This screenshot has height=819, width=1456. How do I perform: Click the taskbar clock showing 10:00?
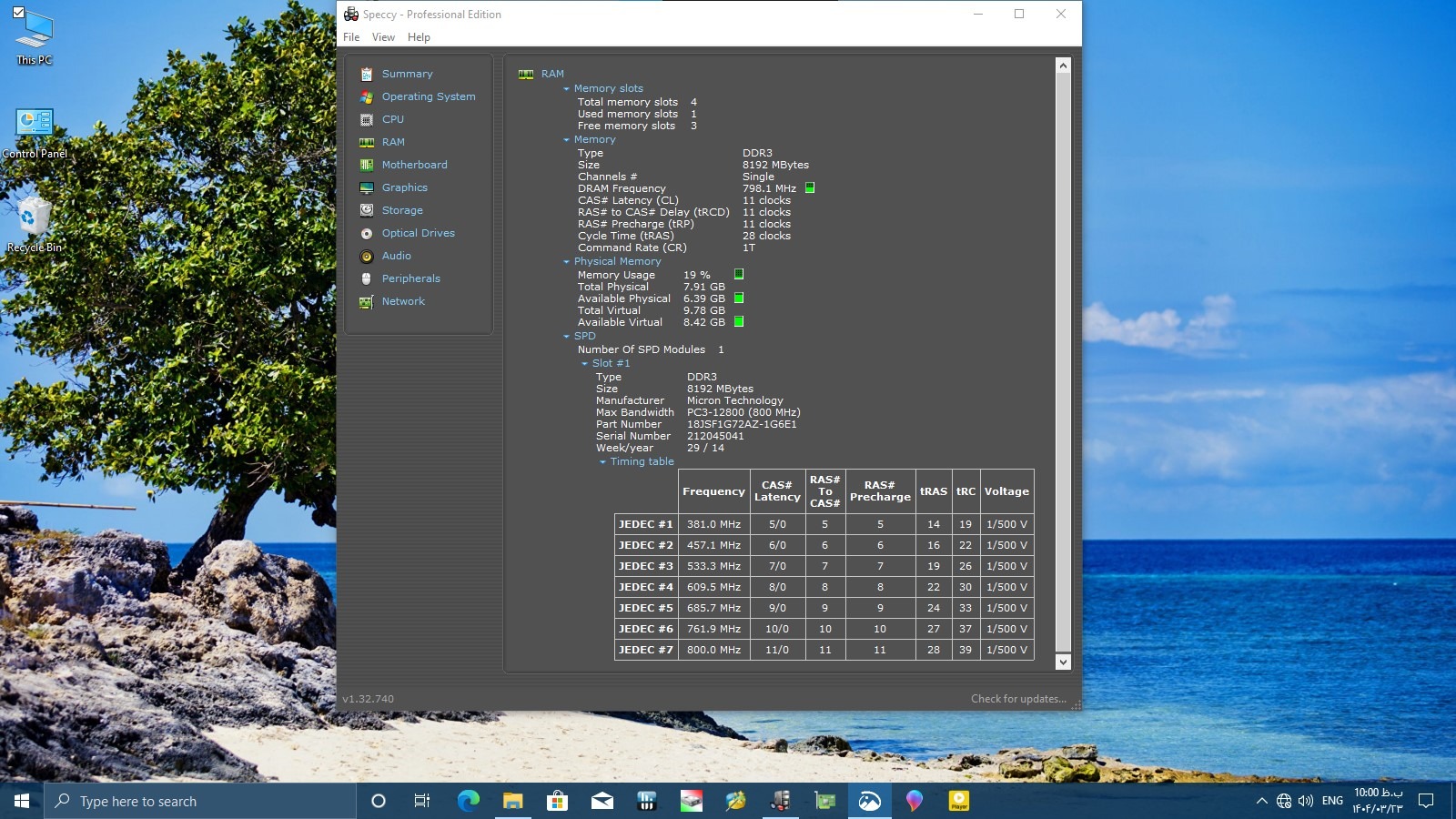[x=1378, y=801]
